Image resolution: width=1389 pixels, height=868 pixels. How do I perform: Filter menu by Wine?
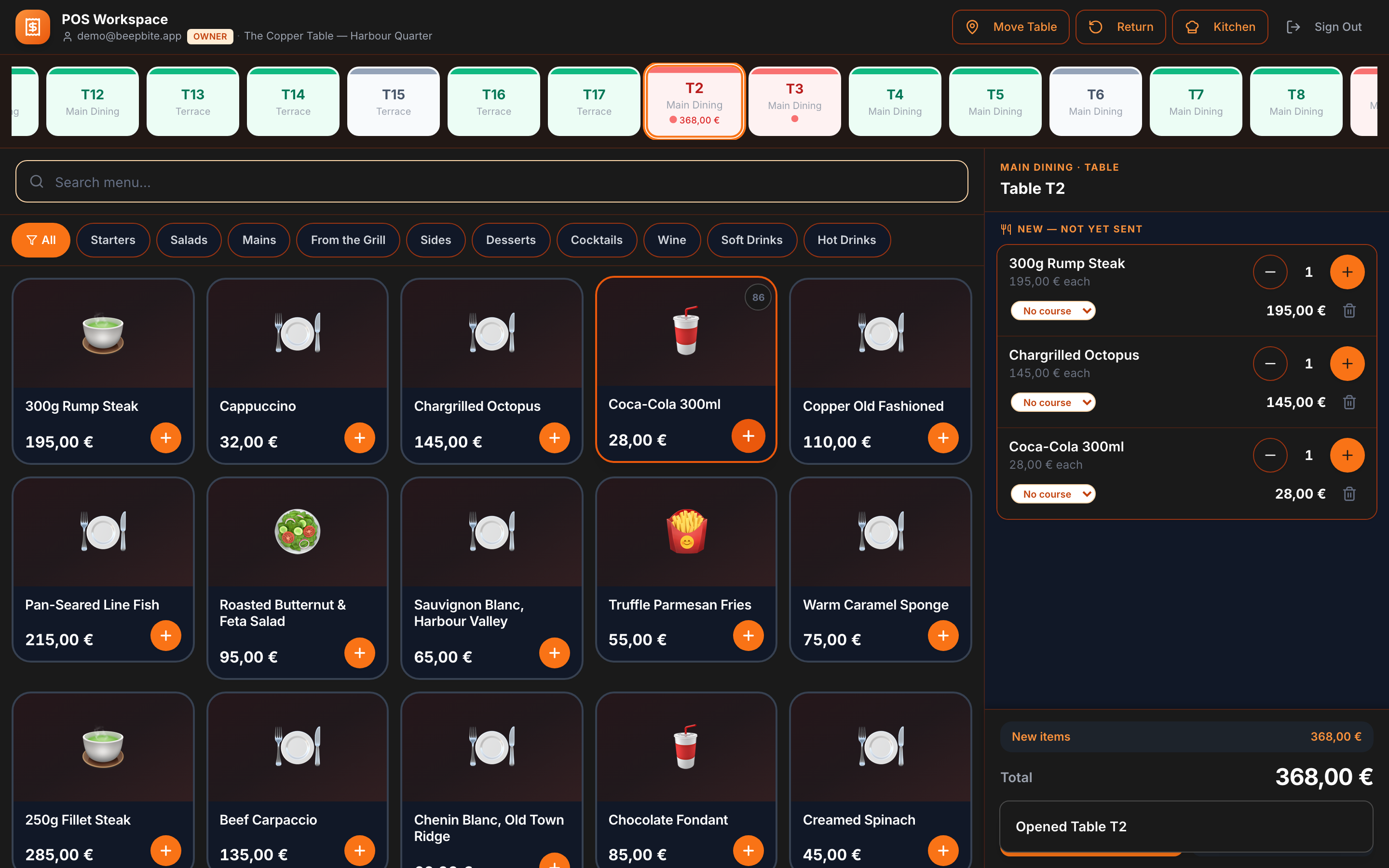[672, 240]
